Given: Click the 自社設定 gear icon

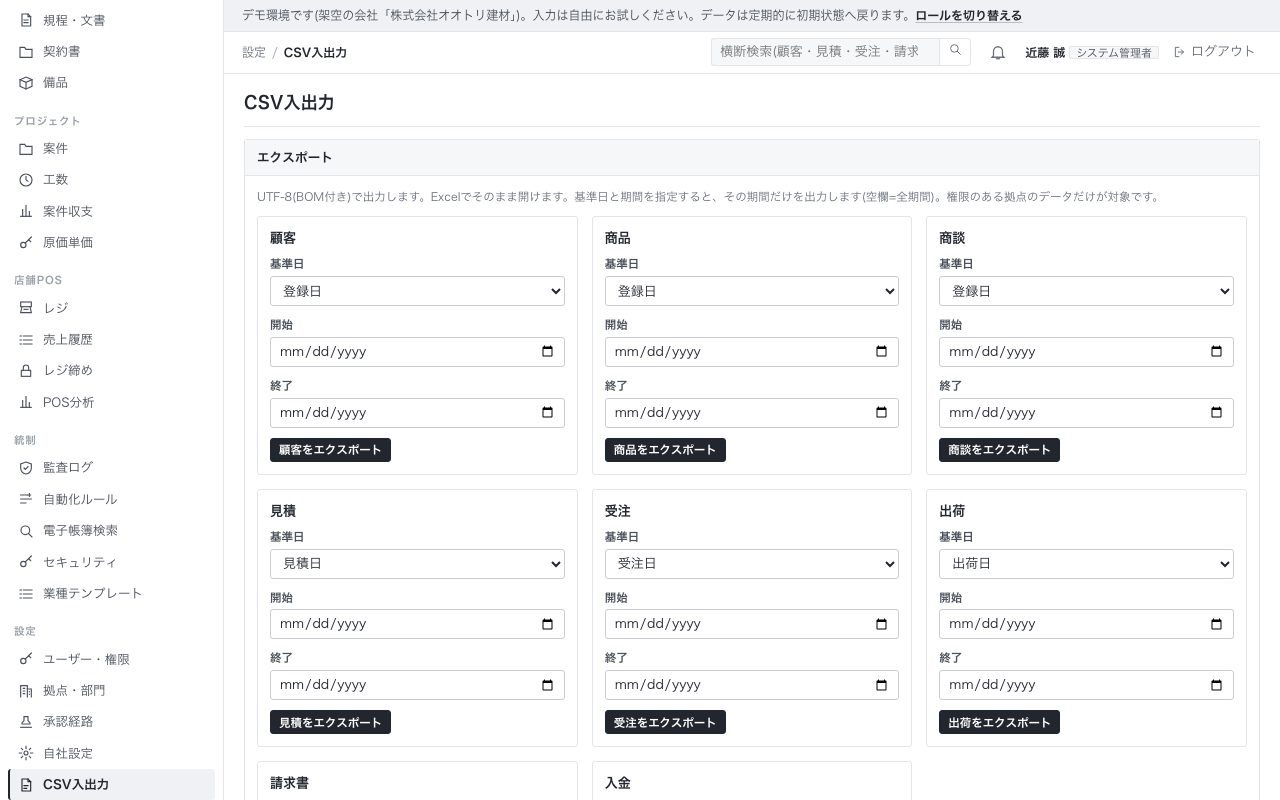Looking at the screenshot, I should pyautogui.click(x=26, y=753).
